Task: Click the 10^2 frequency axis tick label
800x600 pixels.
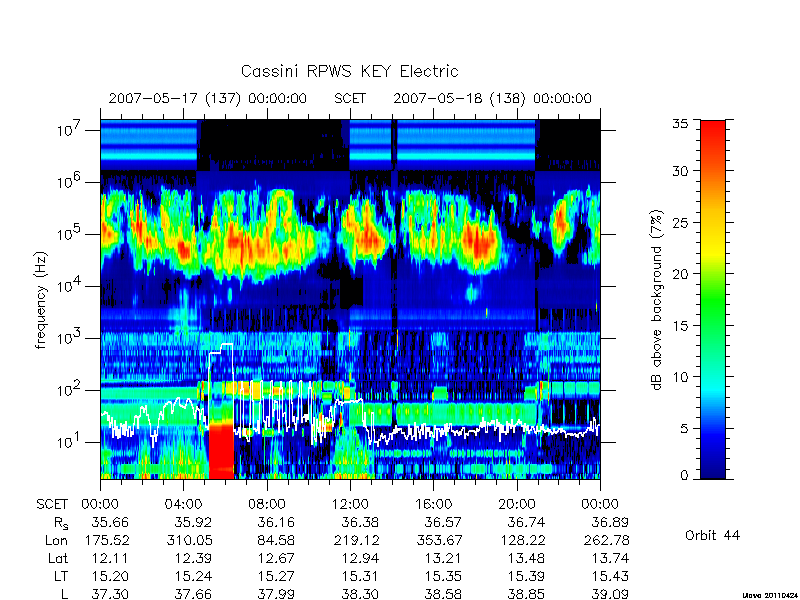Action: tap(67, 390)
